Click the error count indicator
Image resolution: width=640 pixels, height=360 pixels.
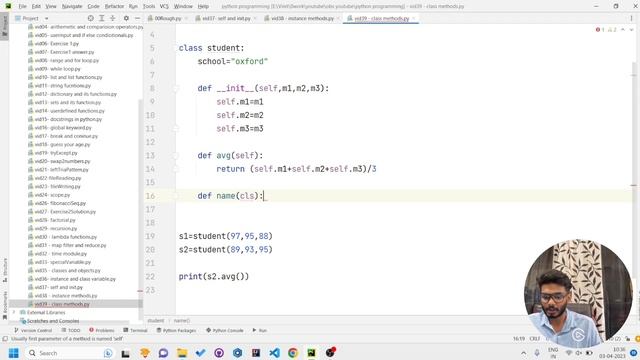point(600,30)
